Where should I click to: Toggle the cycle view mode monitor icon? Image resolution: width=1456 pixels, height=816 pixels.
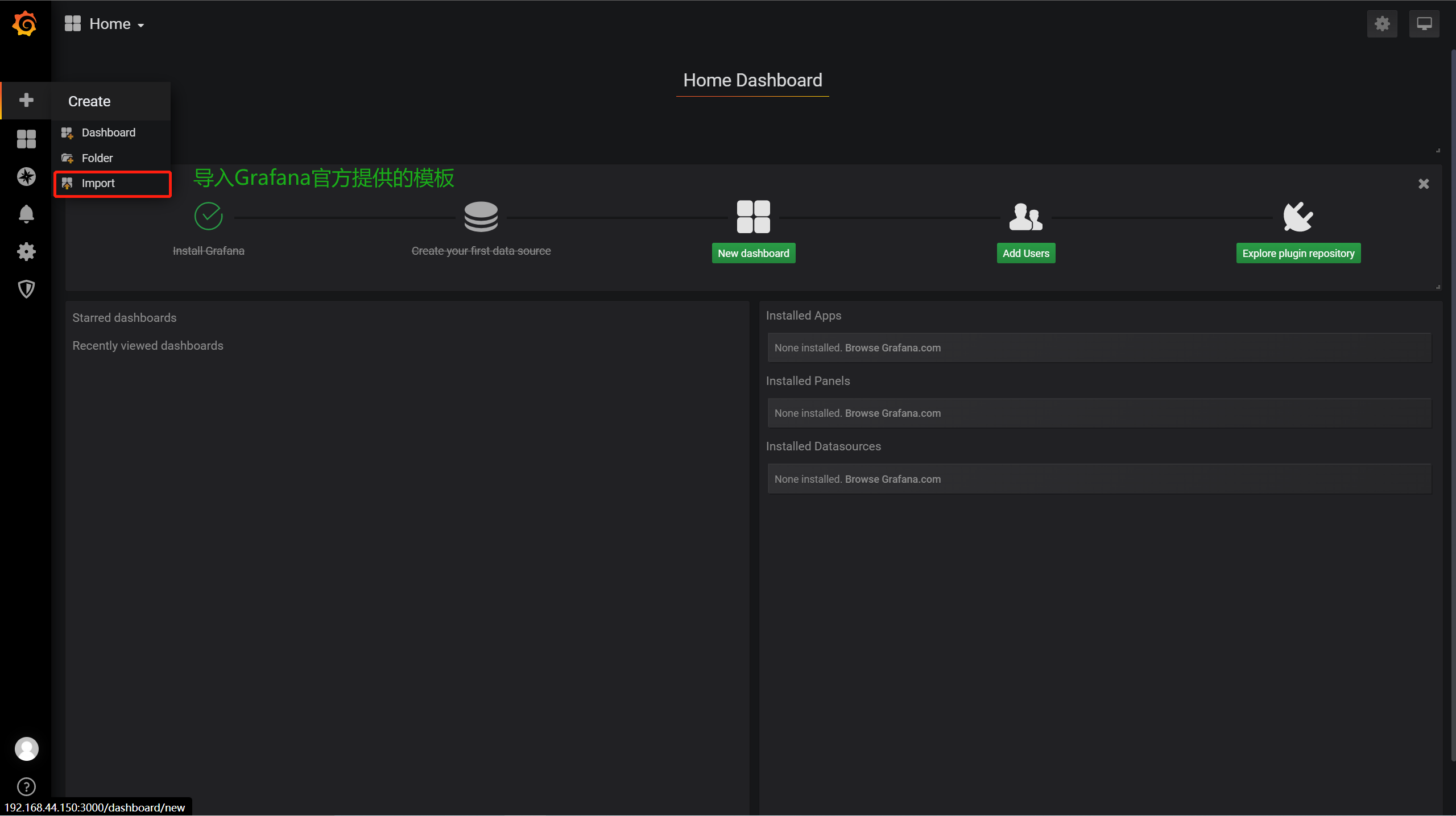coord(1424,24)
